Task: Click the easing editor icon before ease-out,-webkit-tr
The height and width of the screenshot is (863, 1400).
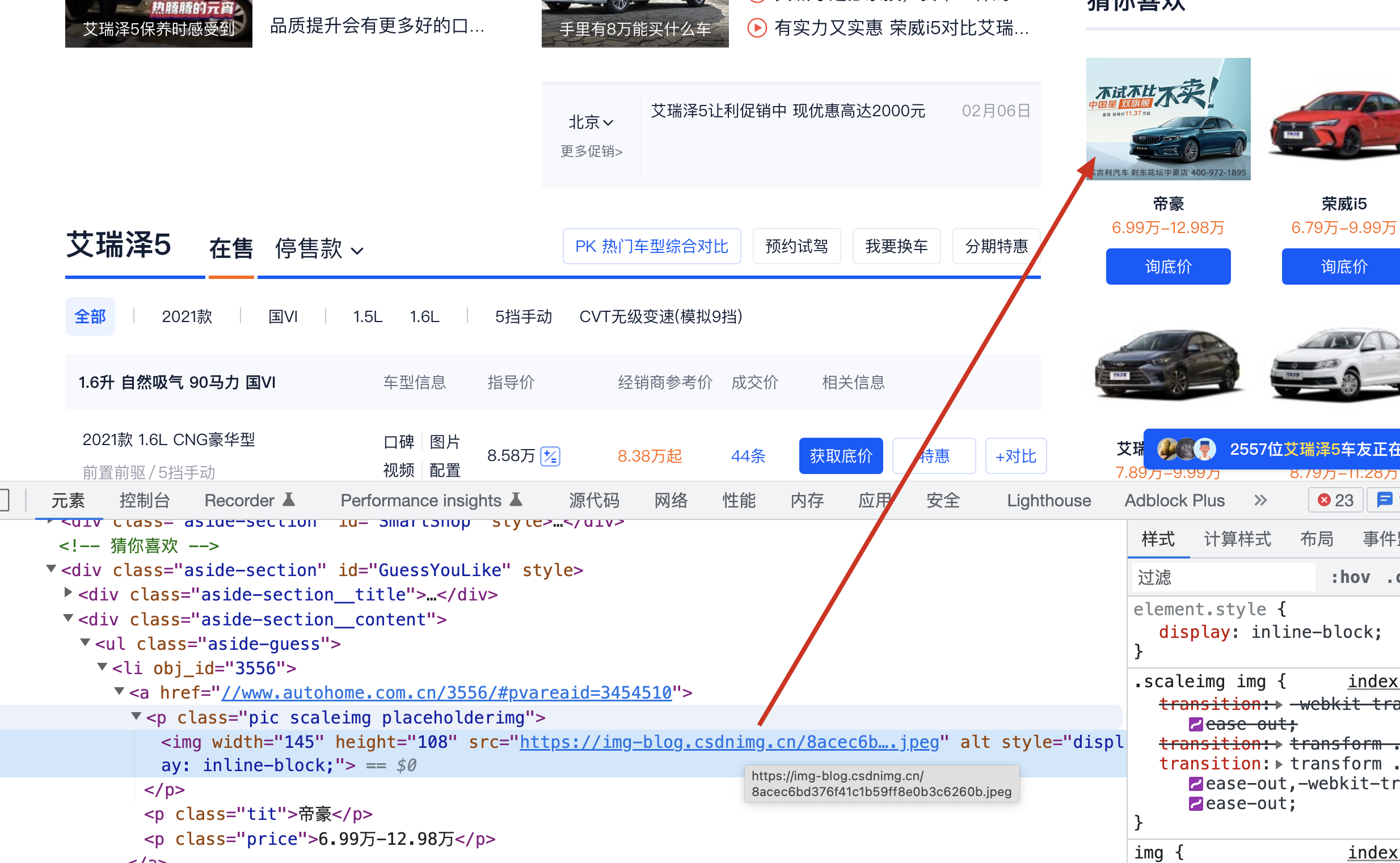Action: pyautogui.click(x=1195, y=784)
